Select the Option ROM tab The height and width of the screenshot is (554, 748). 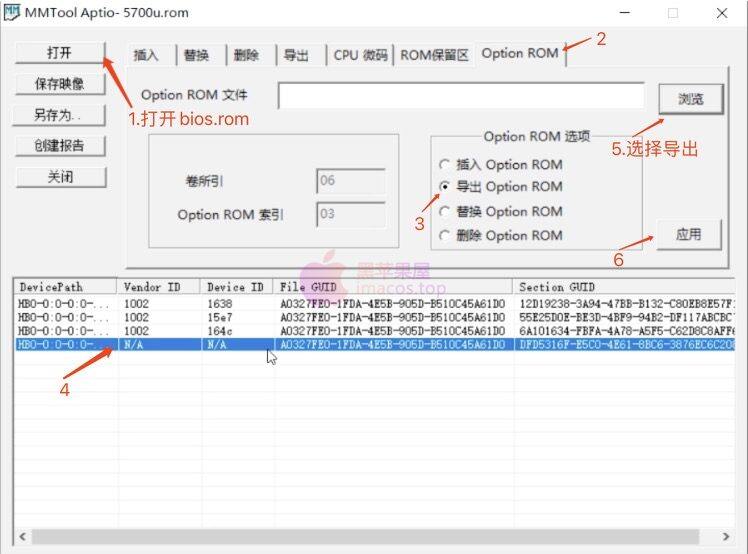point(520,53)
